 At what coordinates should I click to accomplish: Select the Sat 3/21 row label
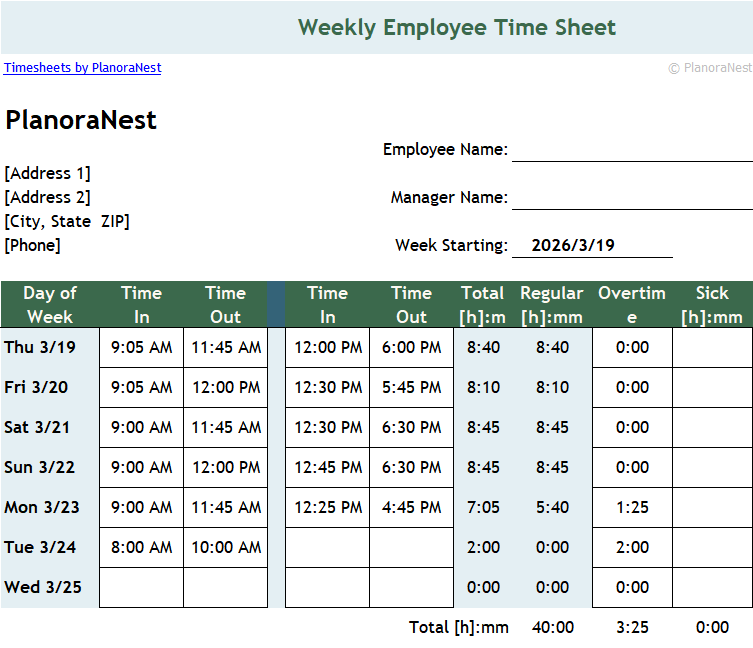coord(37,427)
